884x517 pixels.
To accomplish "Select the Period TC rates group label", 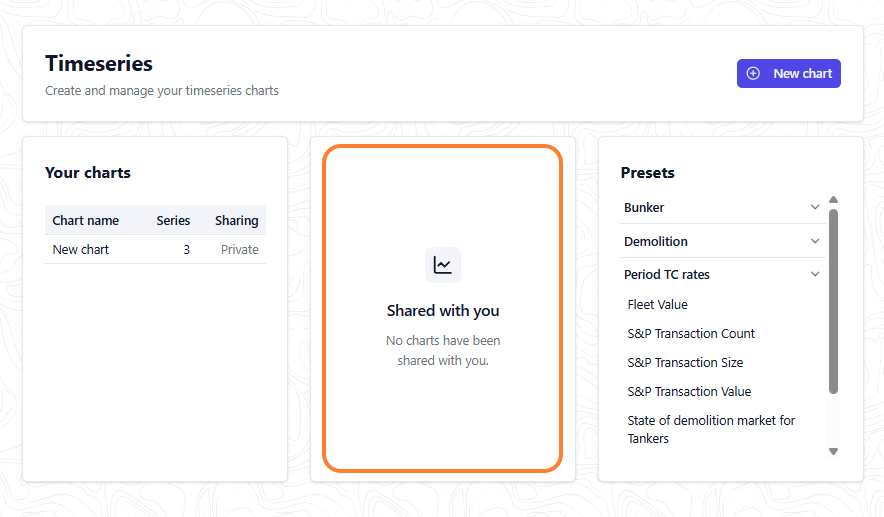I will click(x=666, y=275).
